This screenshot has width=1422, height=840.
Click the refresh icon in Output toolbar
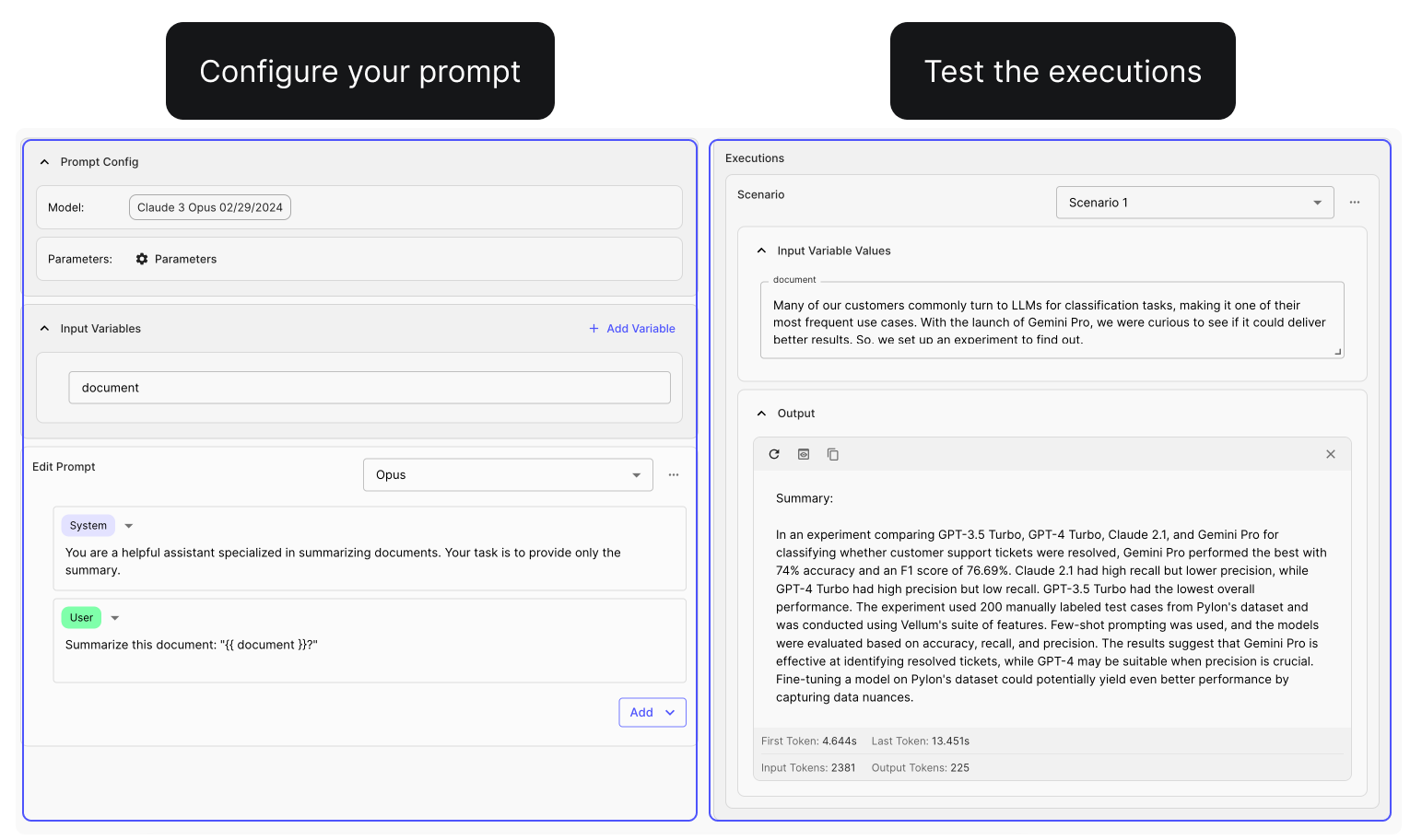(x=774, y=454)
